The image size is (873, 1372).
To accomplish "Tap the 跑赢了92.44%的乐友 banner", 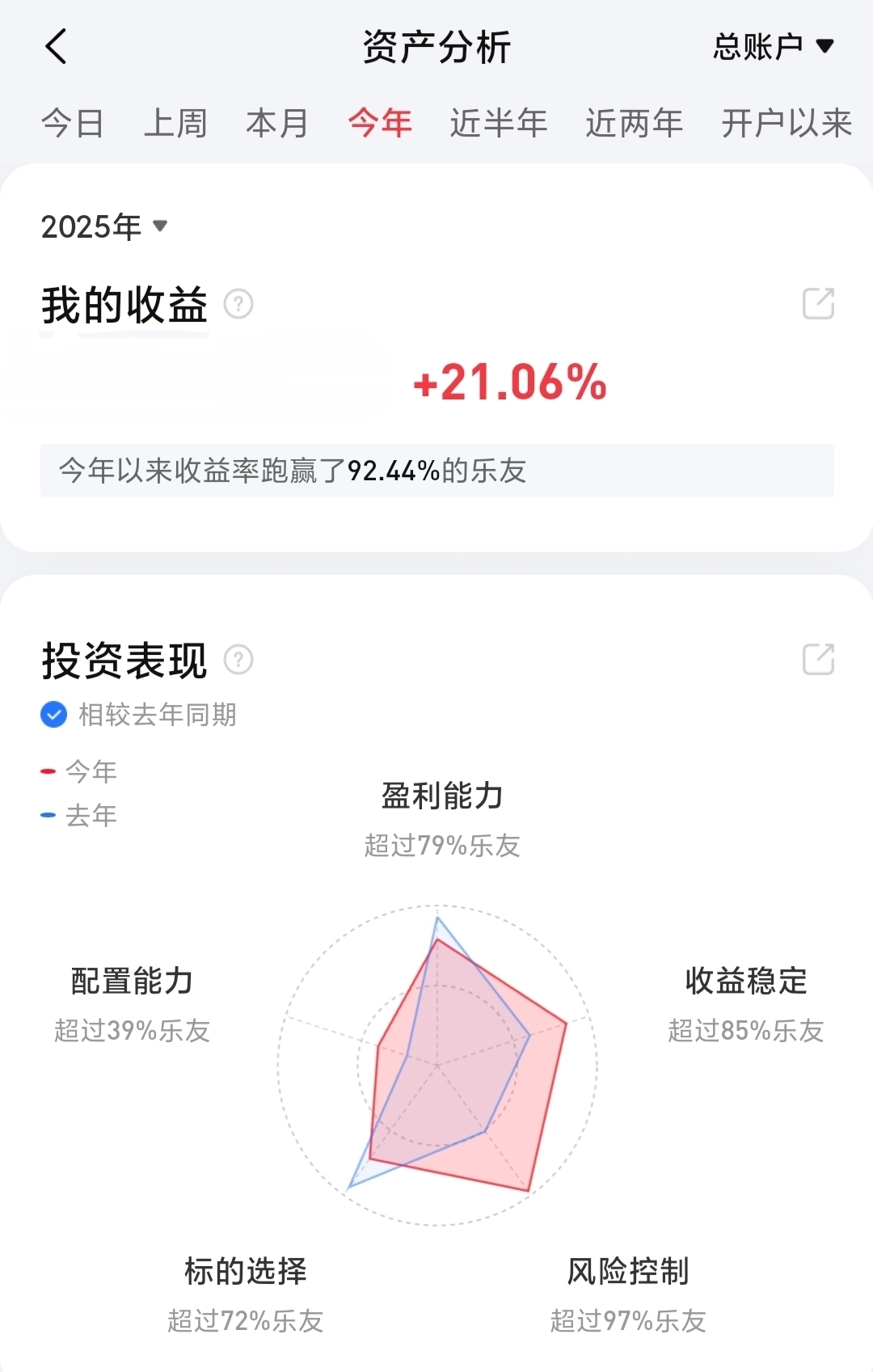I will pos(437,471).
